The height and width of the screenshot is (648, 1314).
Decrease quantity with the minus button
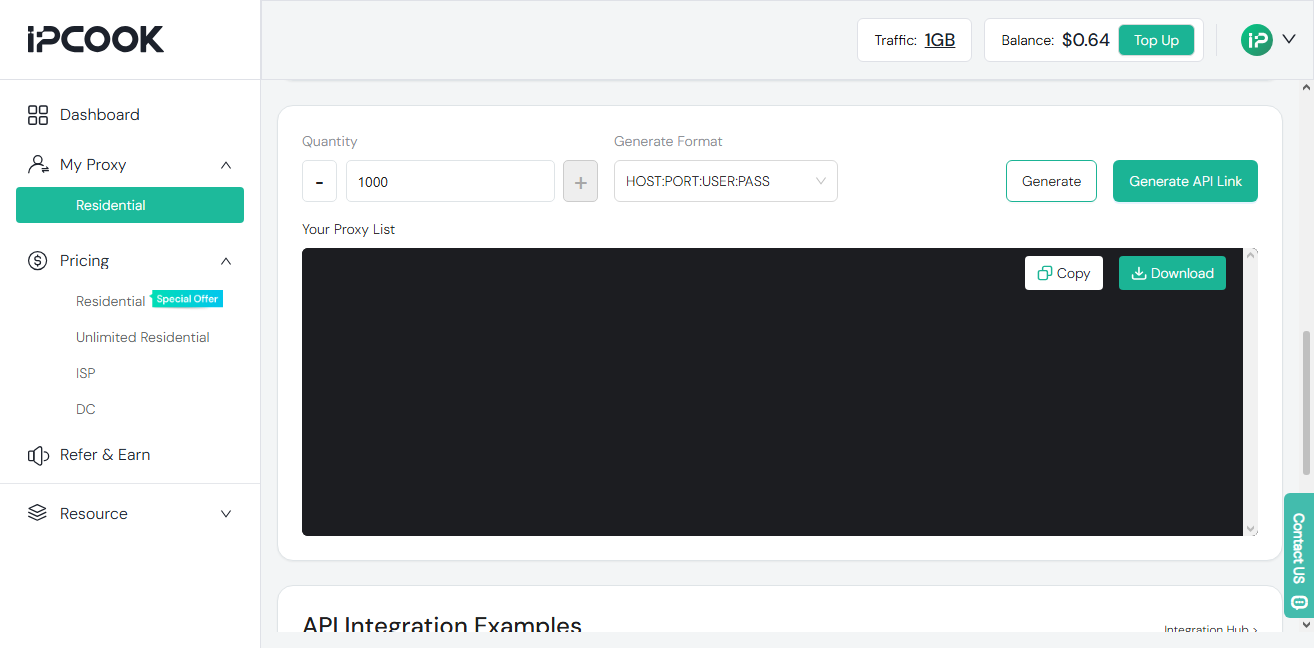[319, 181]
